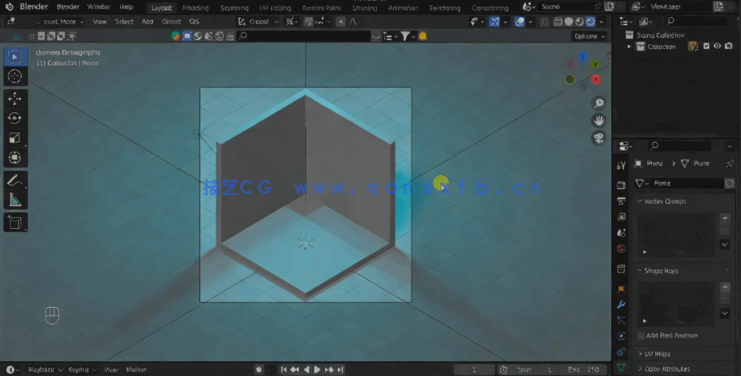Select the Move tool
741x376 pixels.
[15, 98]
